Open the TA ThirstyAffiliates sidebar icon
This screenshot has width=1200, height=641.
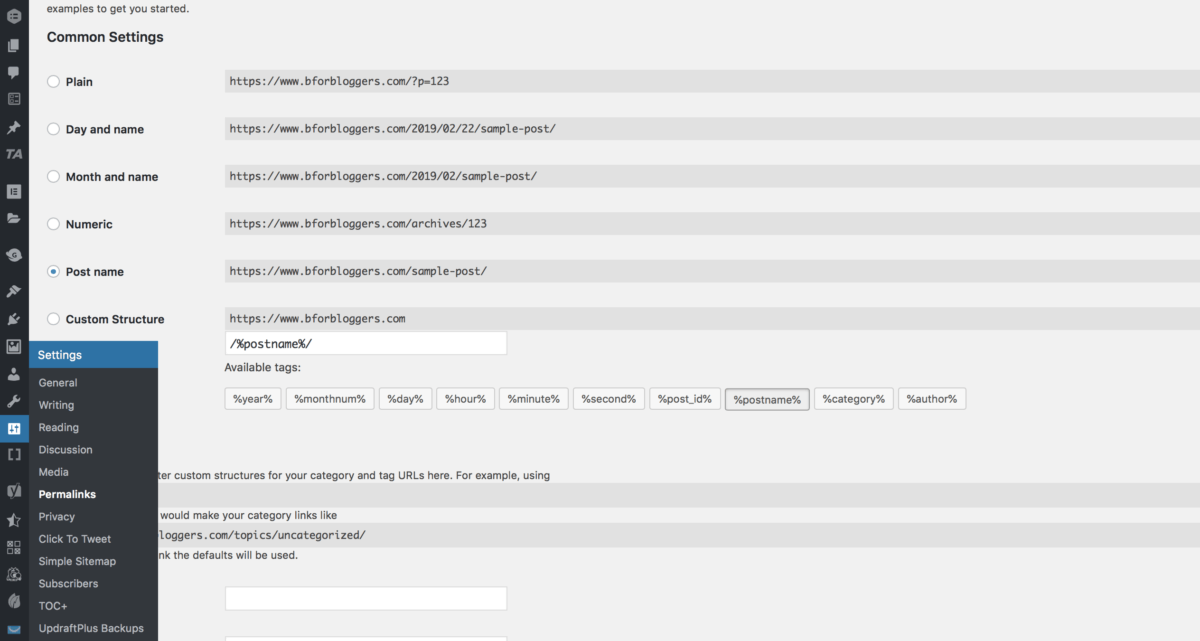click(x=14, y=154)
